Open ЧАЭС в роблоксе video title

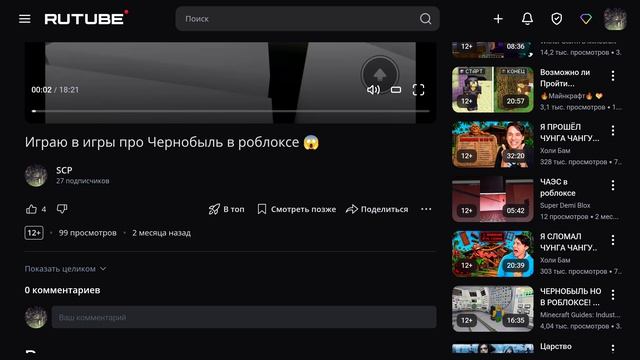558,187
